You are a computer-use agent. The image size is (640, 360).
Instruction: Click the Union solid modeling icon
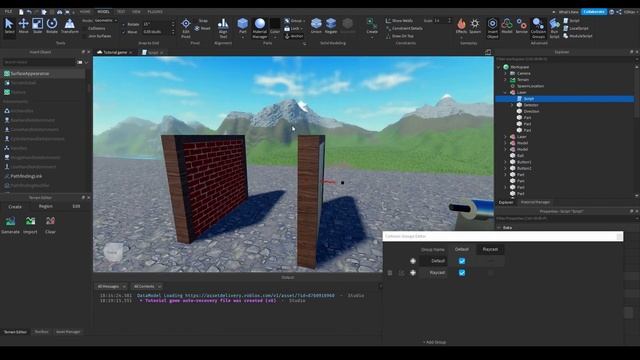(x=316, y=26)
